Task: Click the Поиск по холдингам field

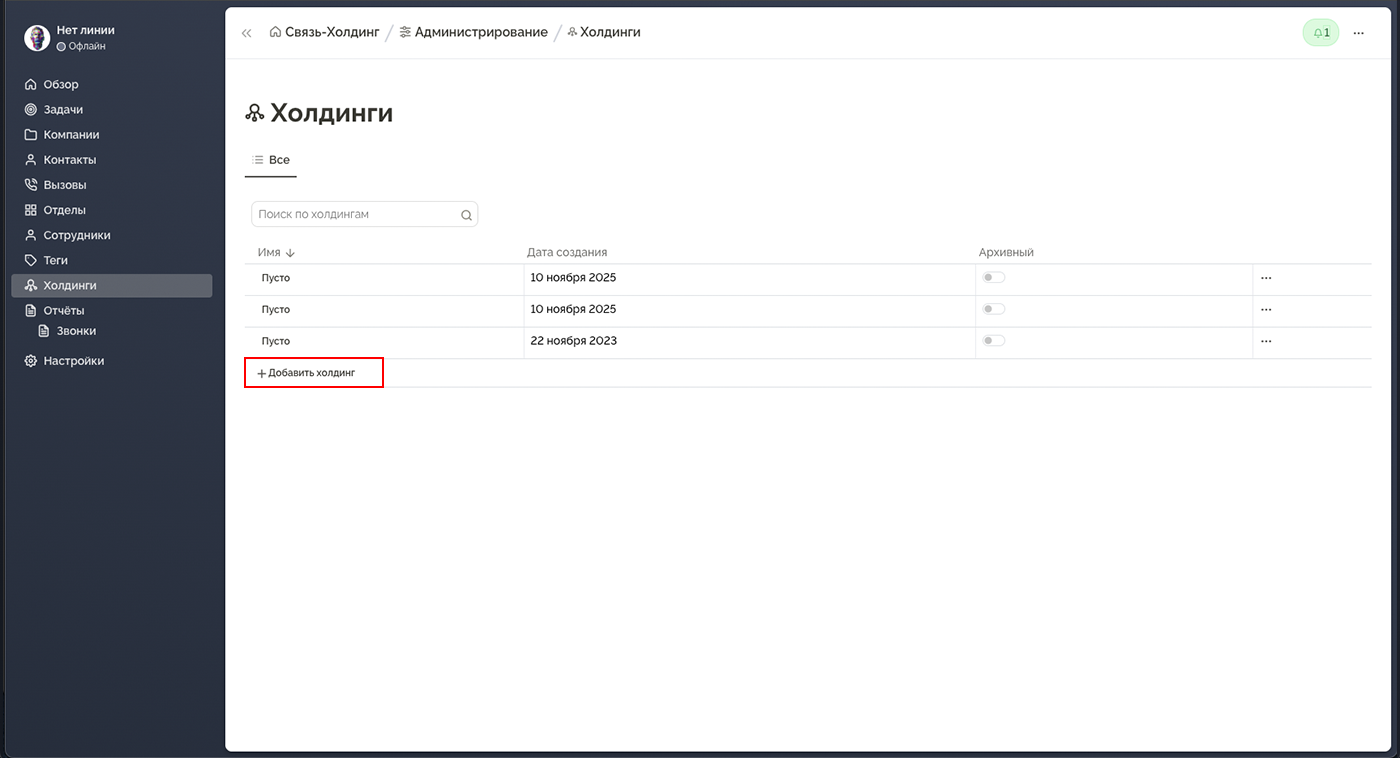Action: [x=355, y=215]
